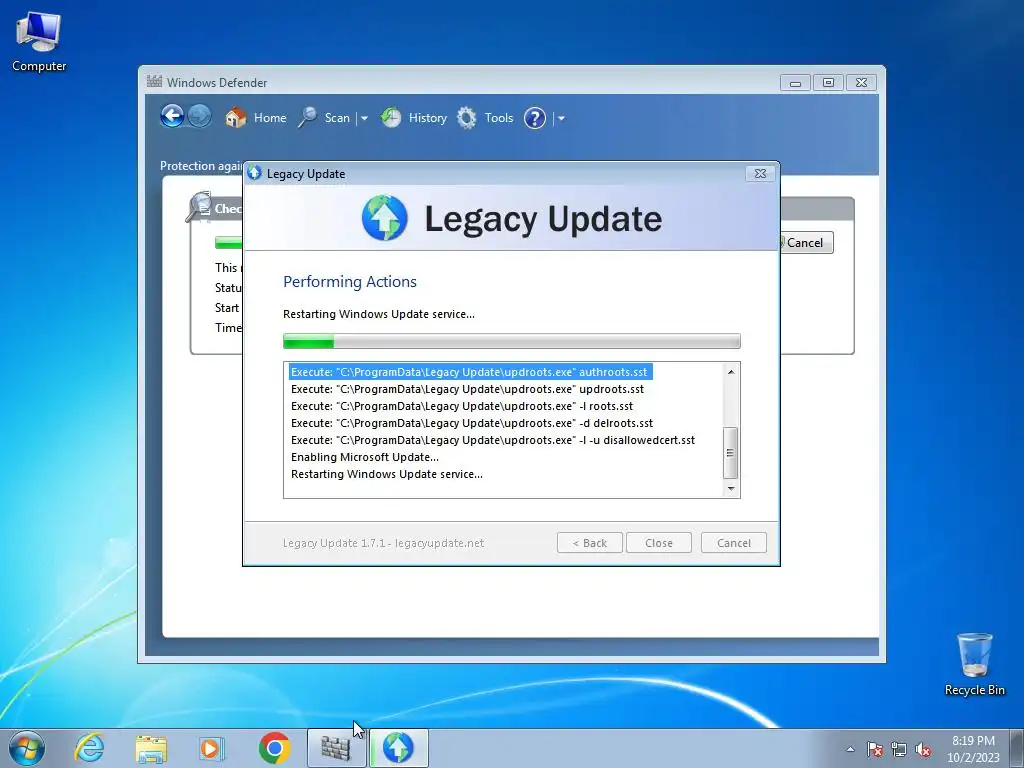Switch to Windows Defender taskbar button
This screenshot has width=1024, height=768.
[336, 748]
